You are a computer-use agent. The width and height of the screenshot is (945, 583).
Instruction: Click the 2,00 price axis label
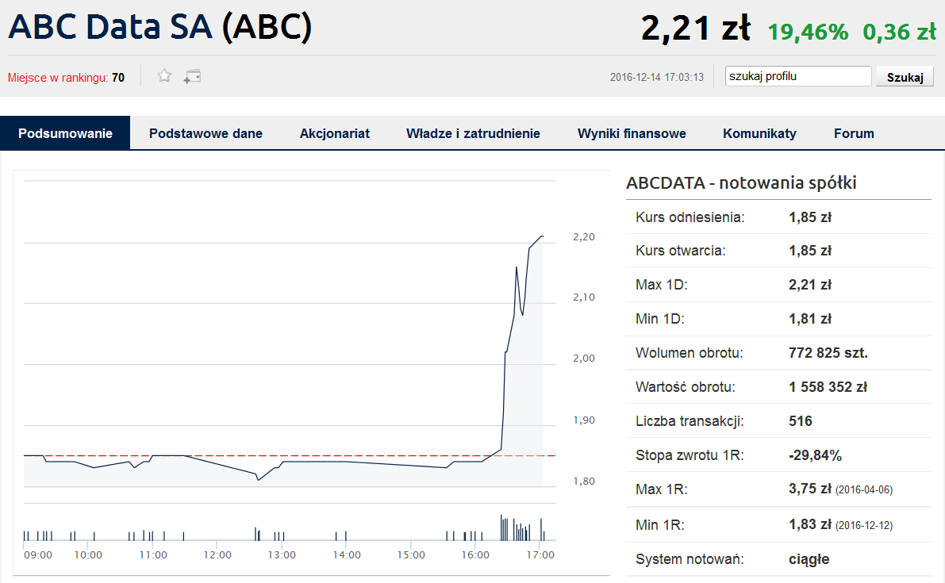pyautogui.click(x=584, y=358)
